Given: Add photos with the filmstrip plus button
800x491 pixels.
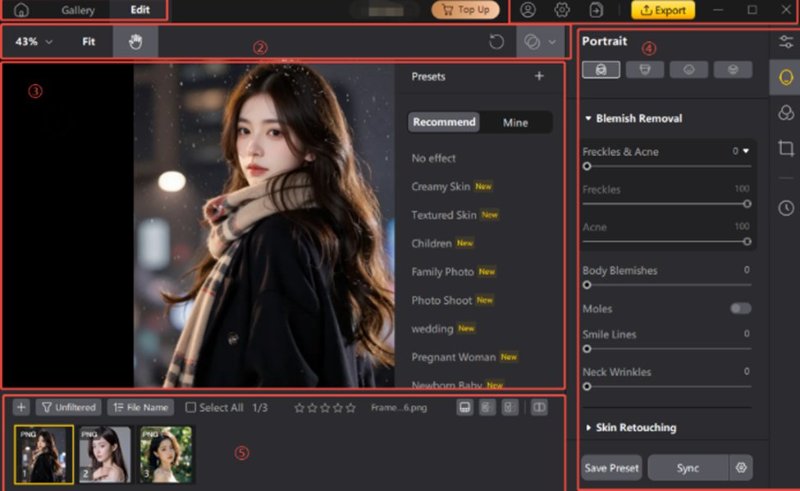Looking at the screenshot, I should [x=21, y=407].
